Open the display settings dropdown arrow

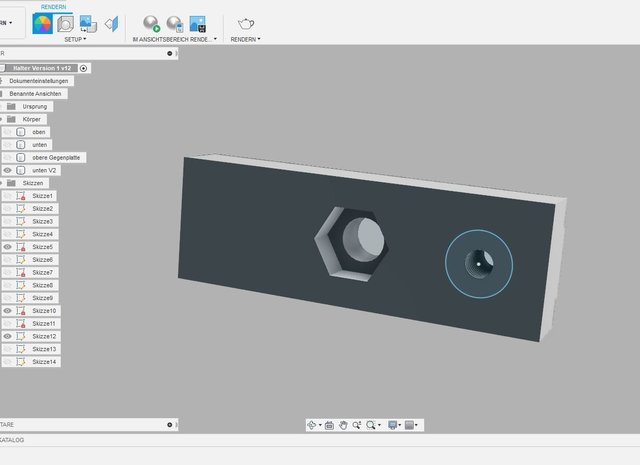(399, 425)
